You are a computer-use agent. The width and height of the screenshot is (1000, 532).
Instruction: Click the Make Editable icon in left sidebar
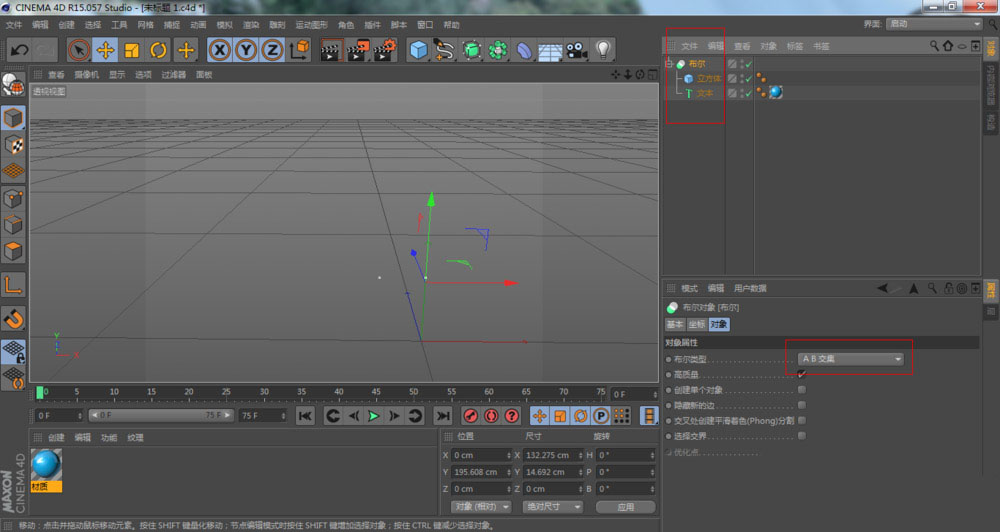(13, 84)
